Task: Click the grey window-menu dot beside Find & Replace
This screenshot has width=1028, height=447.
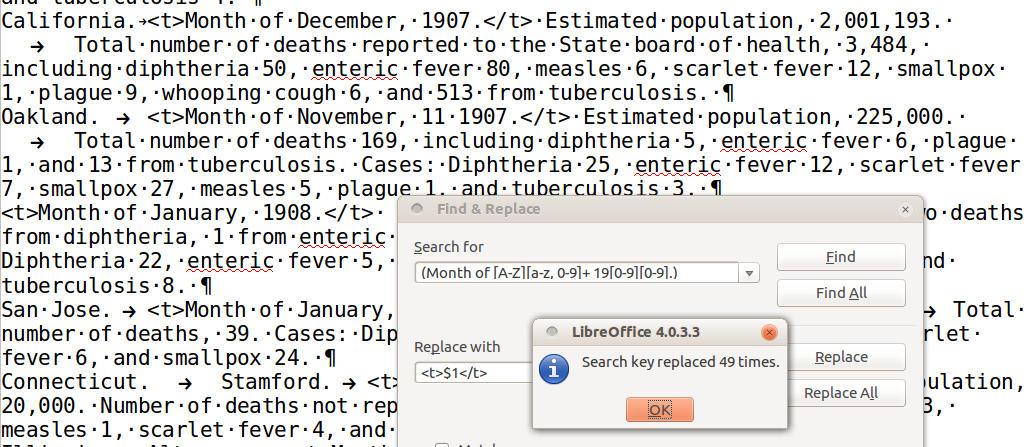Action: tap(415, 209)
